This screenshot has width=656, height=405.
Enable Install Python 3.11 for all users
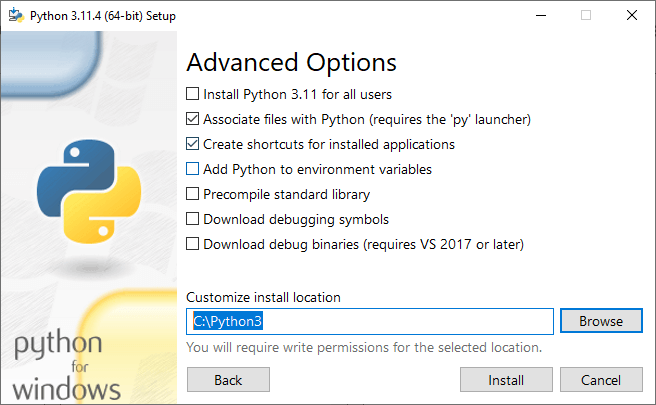click(193, 94)
